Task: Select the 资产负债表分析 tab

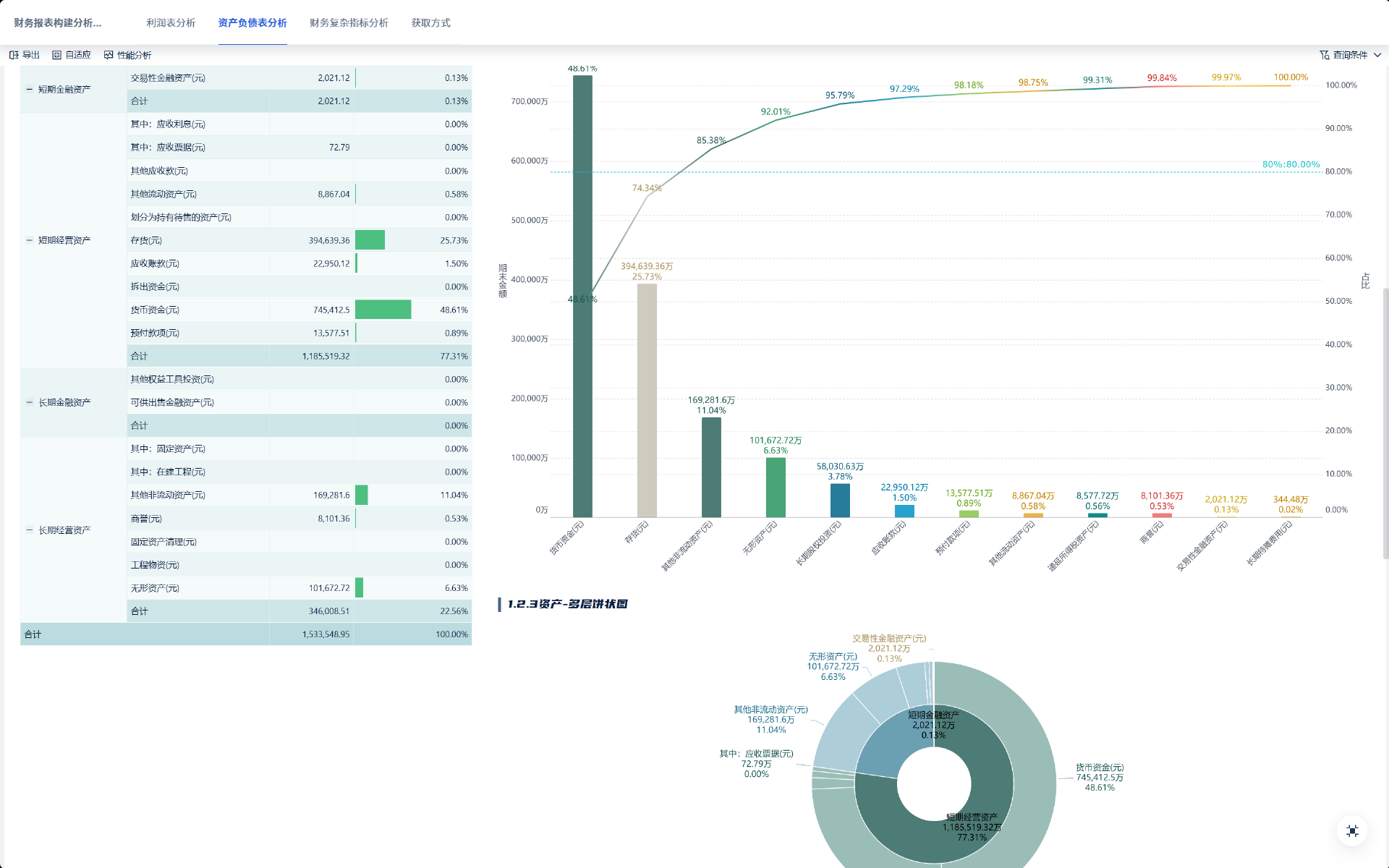Action: click(x=252, y=23)
